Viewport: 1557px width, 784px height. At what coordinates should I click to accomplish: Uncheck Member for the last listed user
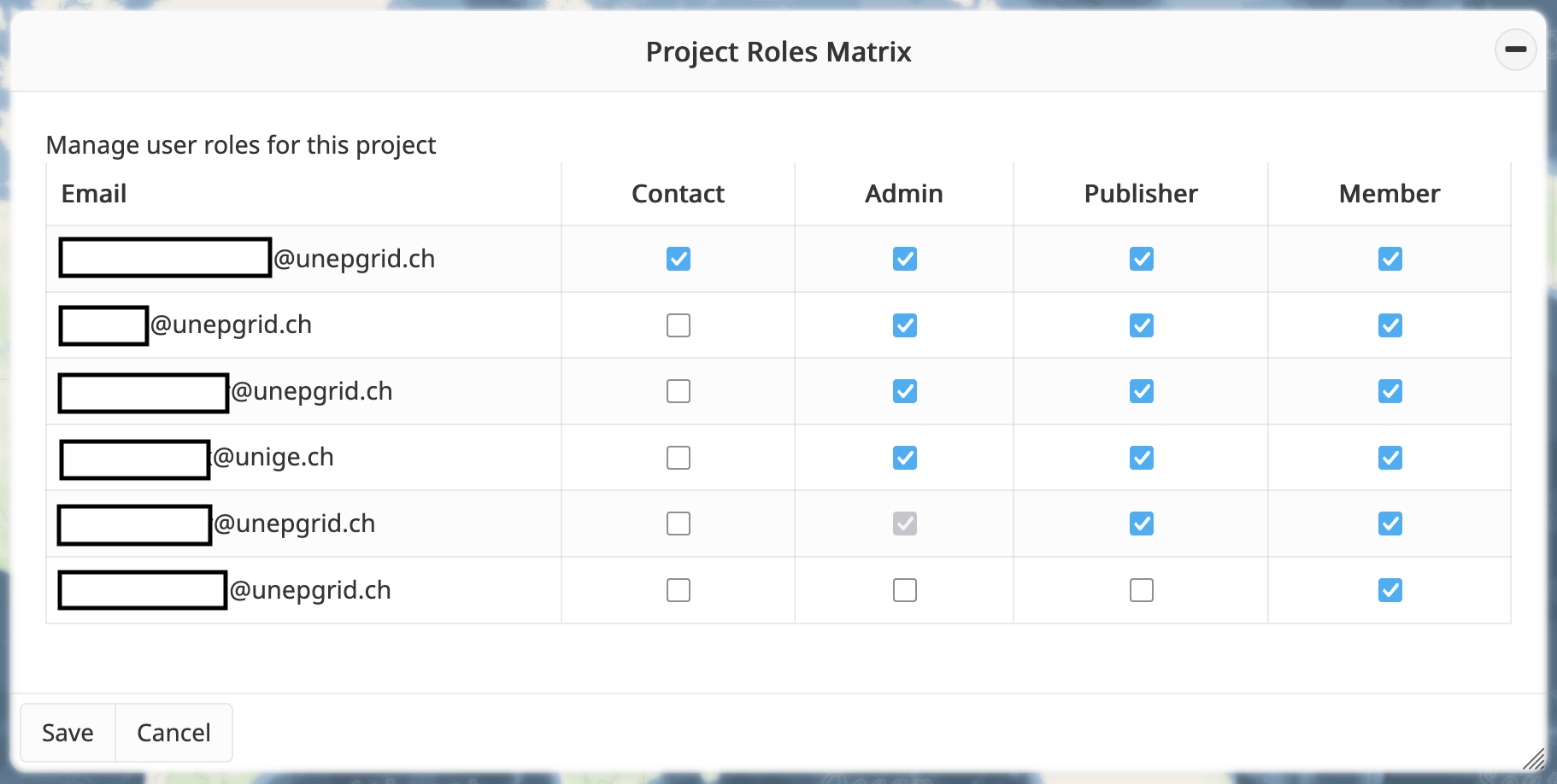pyautogui.click(x=1390, y=590)
